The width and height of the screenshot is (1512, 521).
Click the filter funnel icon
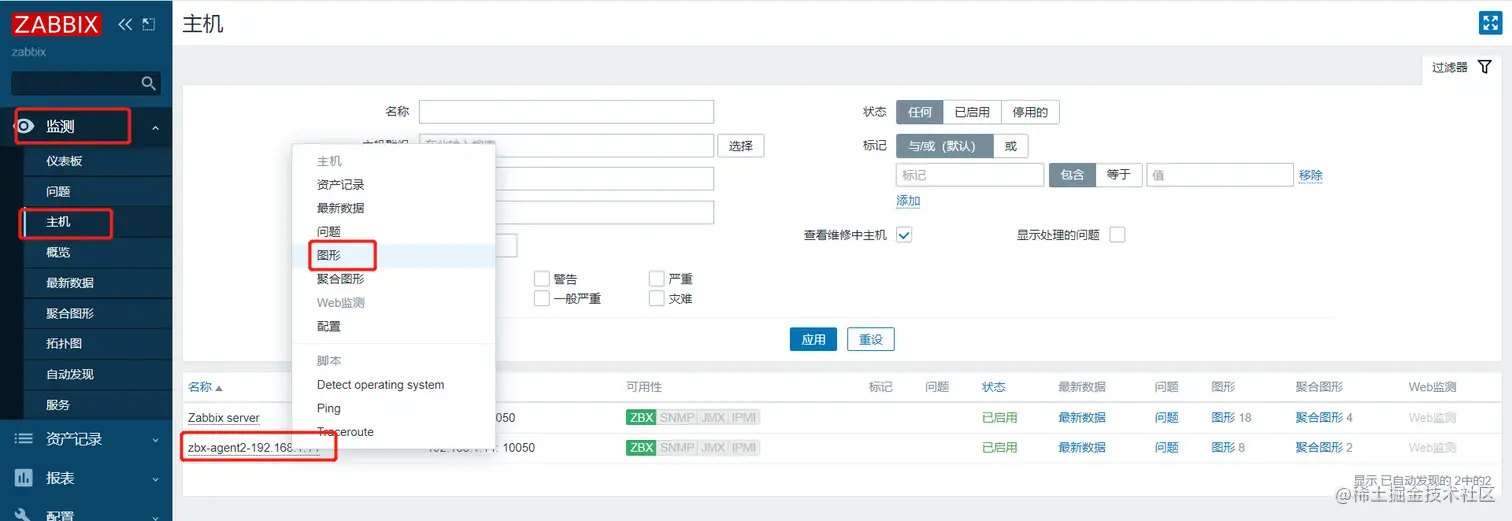(x=1485, y=66)
